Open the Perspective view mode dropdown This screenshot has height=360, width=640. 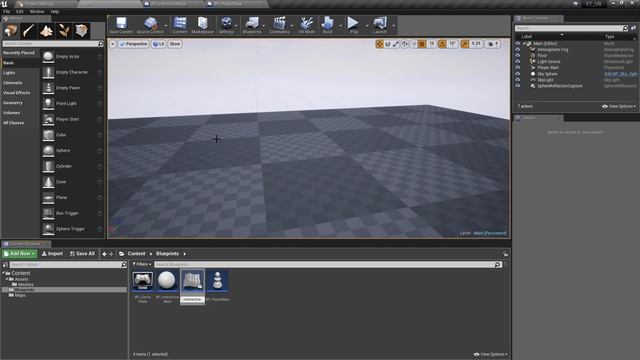tap(133, 44)
